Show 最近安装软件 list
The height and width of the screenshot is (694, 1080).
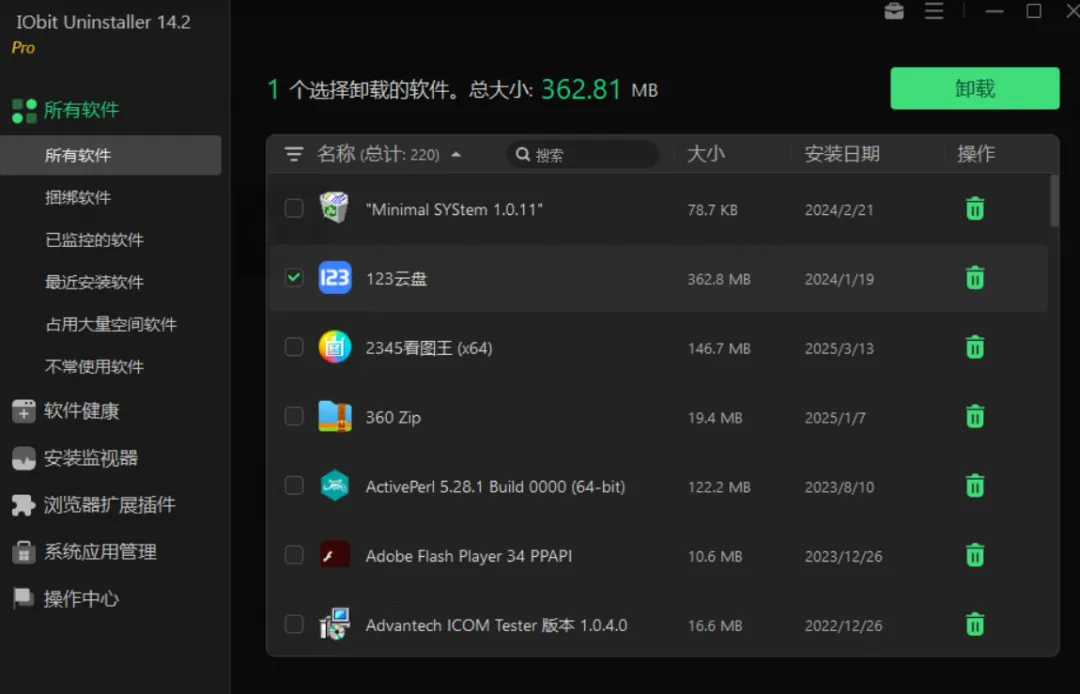point(94,282)
